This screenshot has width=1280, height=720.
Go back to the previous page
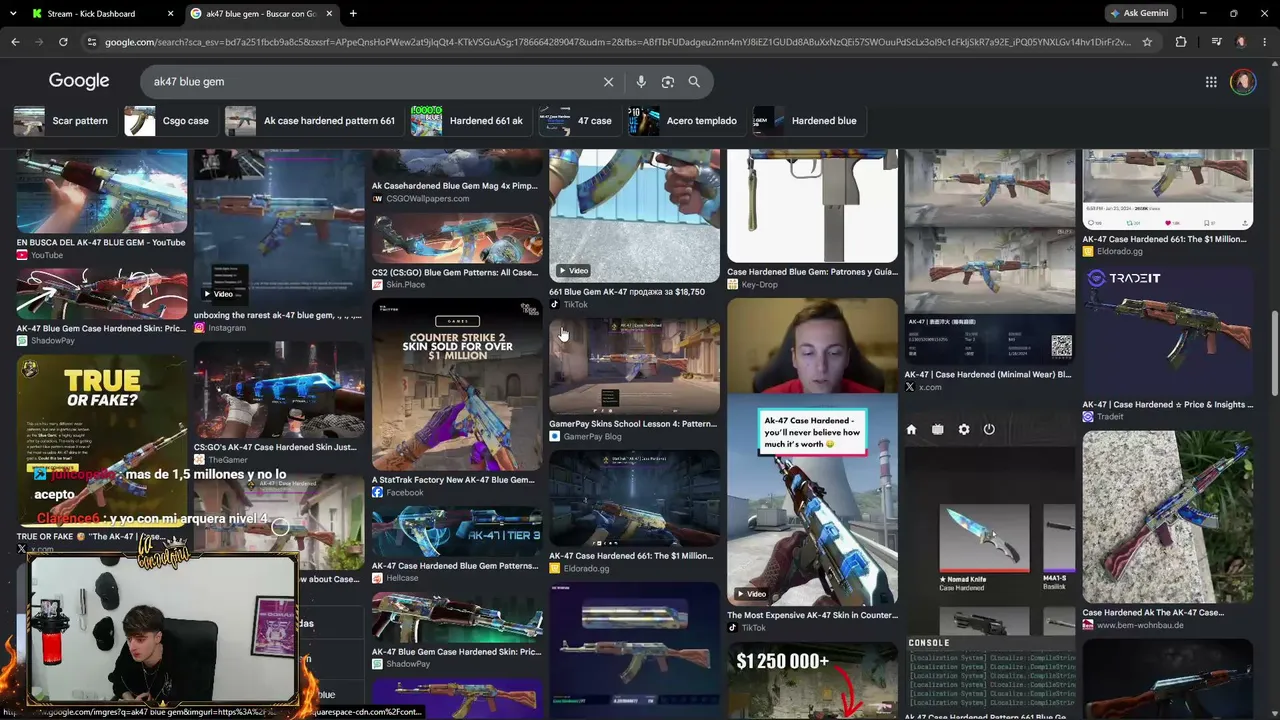15,42
